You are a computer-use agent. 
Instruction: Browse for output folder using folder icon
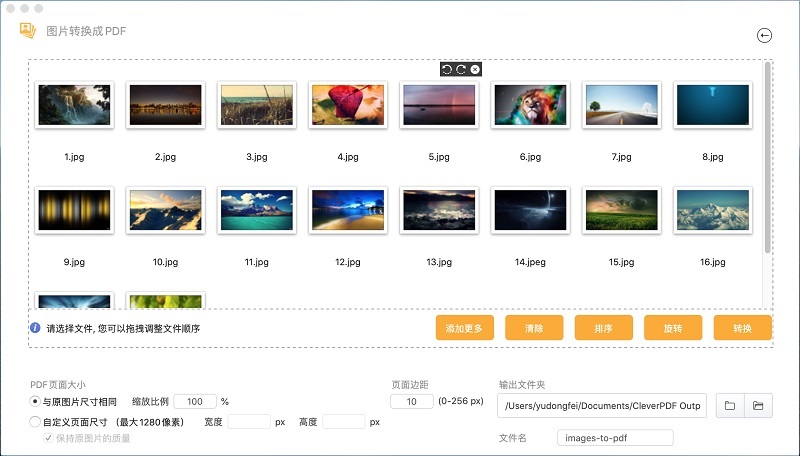point(730,405)
